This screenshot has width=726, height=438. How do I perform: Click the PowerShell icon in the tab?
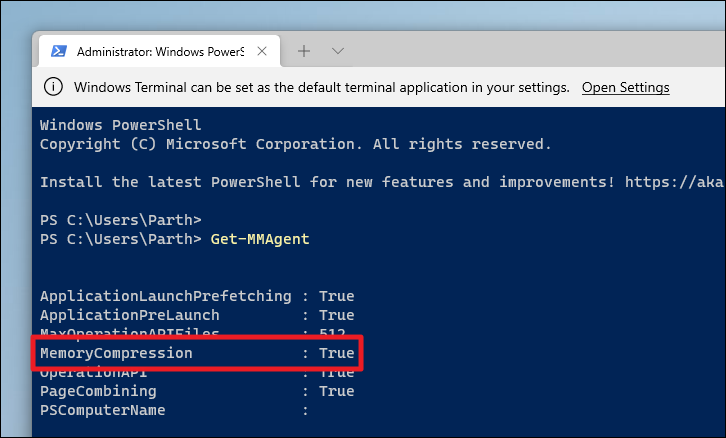point(58,51)
